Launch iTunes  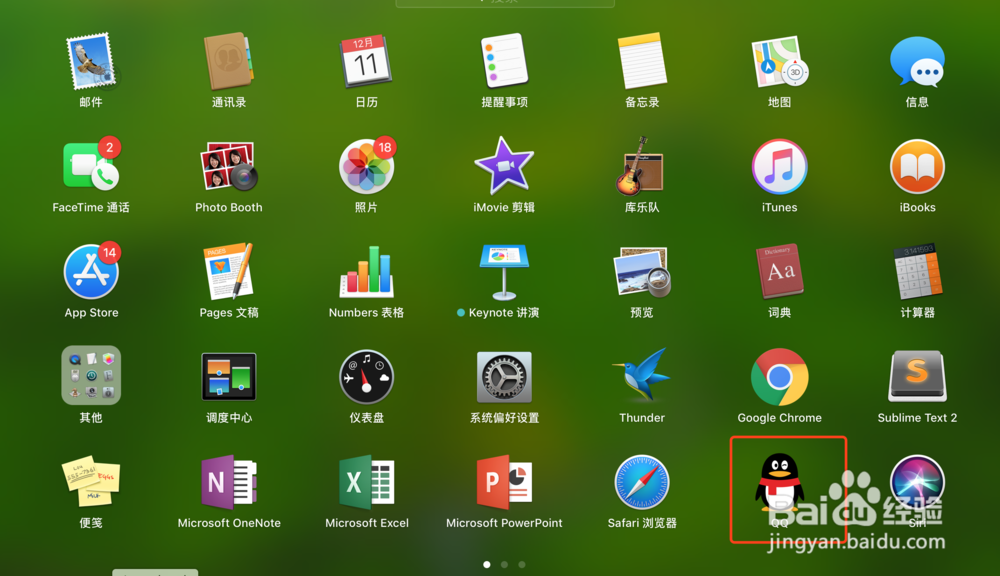(779, 172)
